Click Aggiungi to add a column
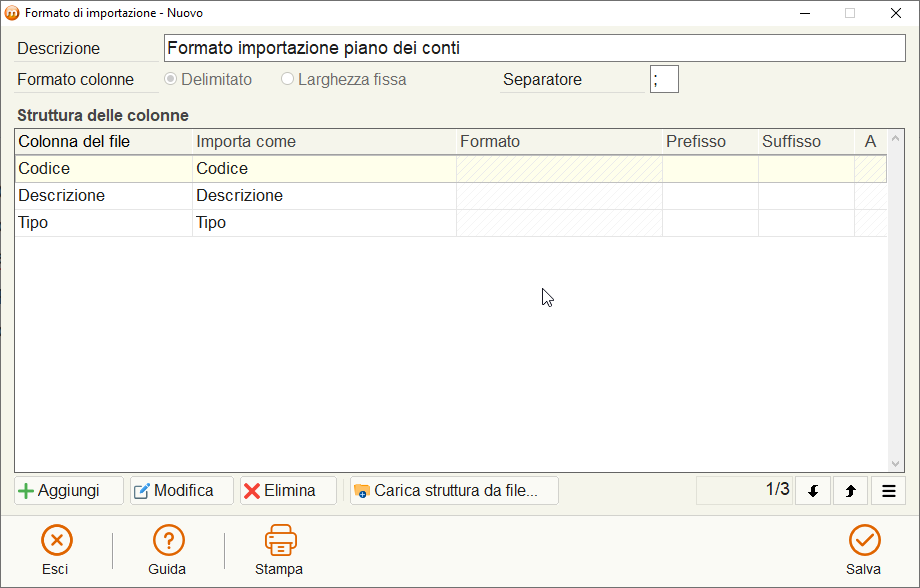 pos(69,491)
